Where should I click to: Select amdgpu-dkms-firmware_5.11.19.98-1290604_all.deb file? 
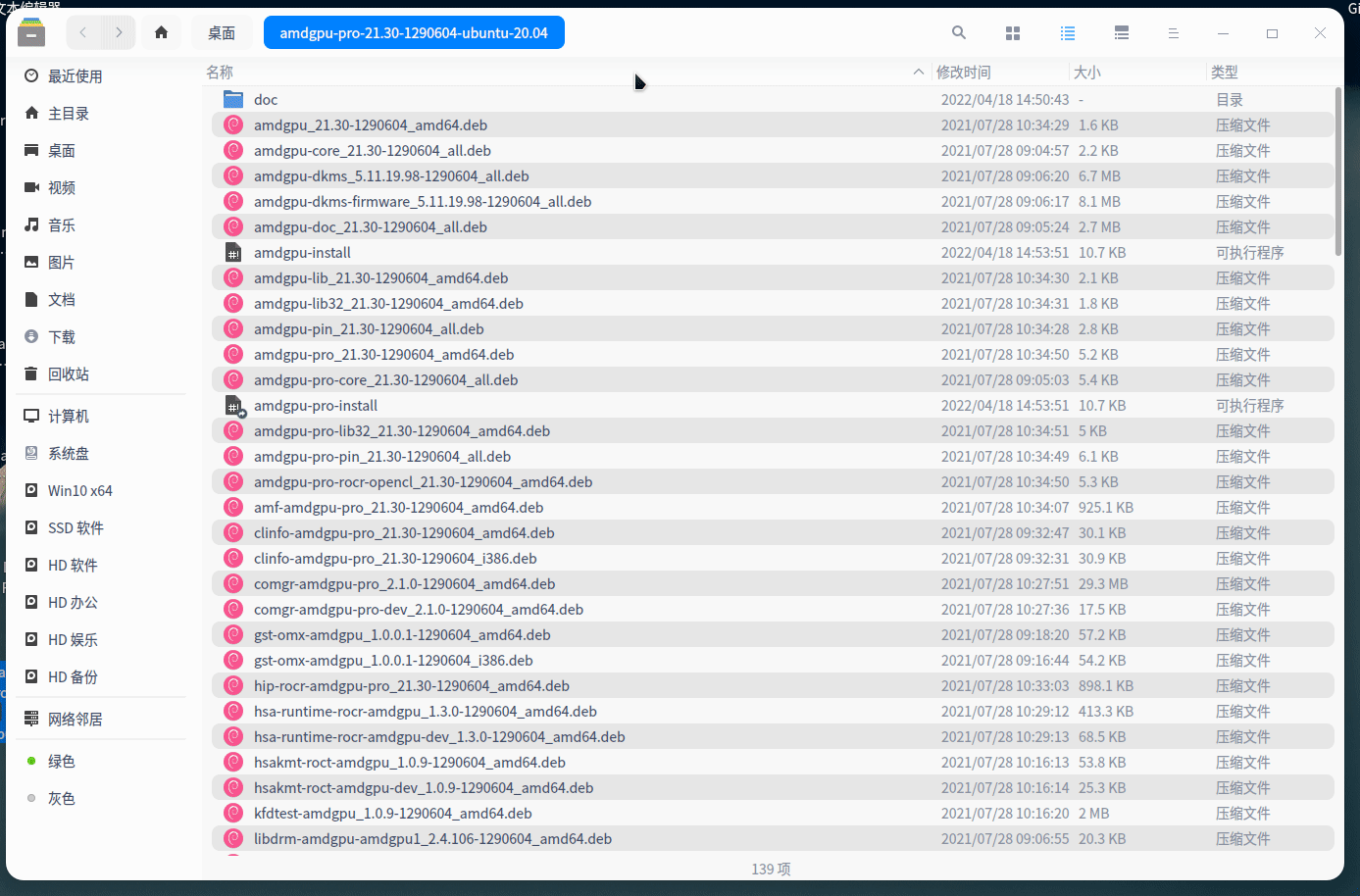coord(773,202)
